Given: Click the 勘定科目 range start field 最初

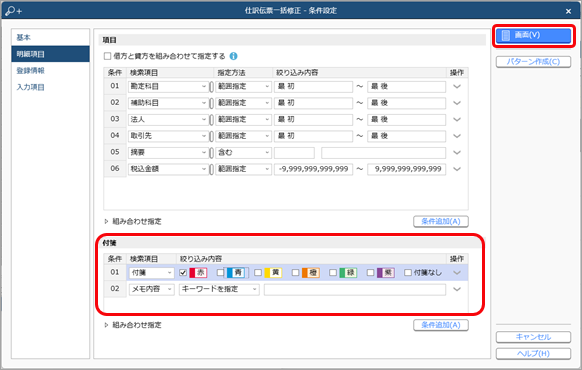Looking at the screenshot, I should [x=313, y=86].
